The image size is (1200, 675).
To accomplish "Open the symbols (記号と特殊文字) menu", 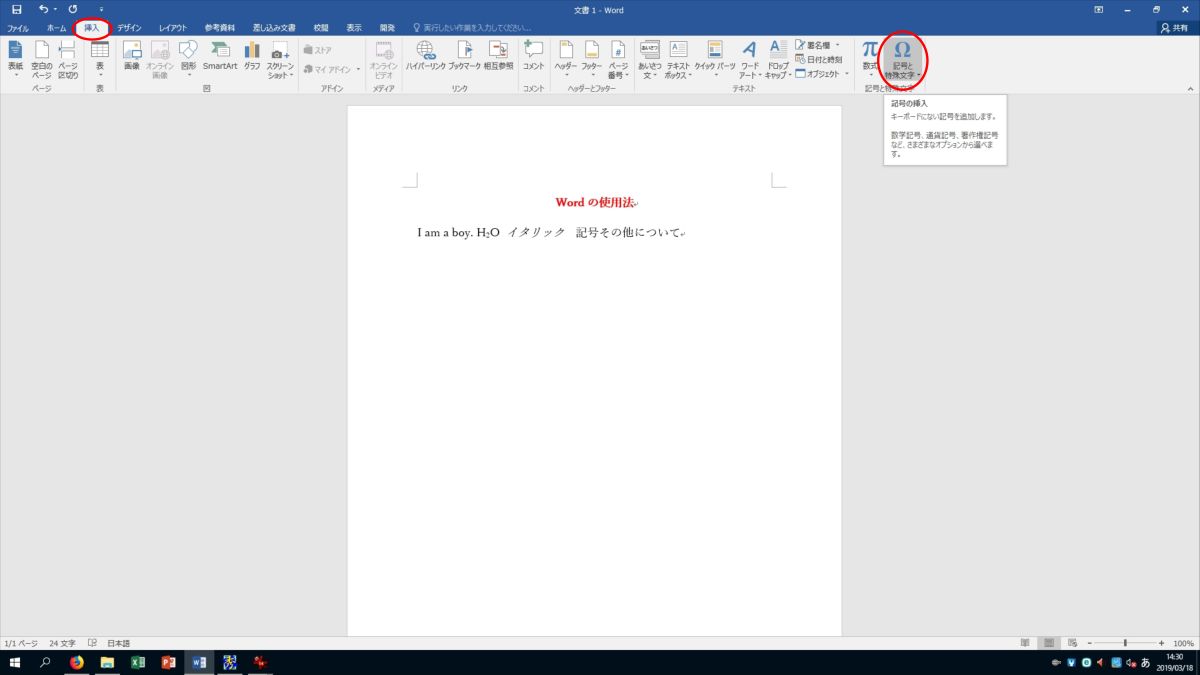I will pos(902,60).
